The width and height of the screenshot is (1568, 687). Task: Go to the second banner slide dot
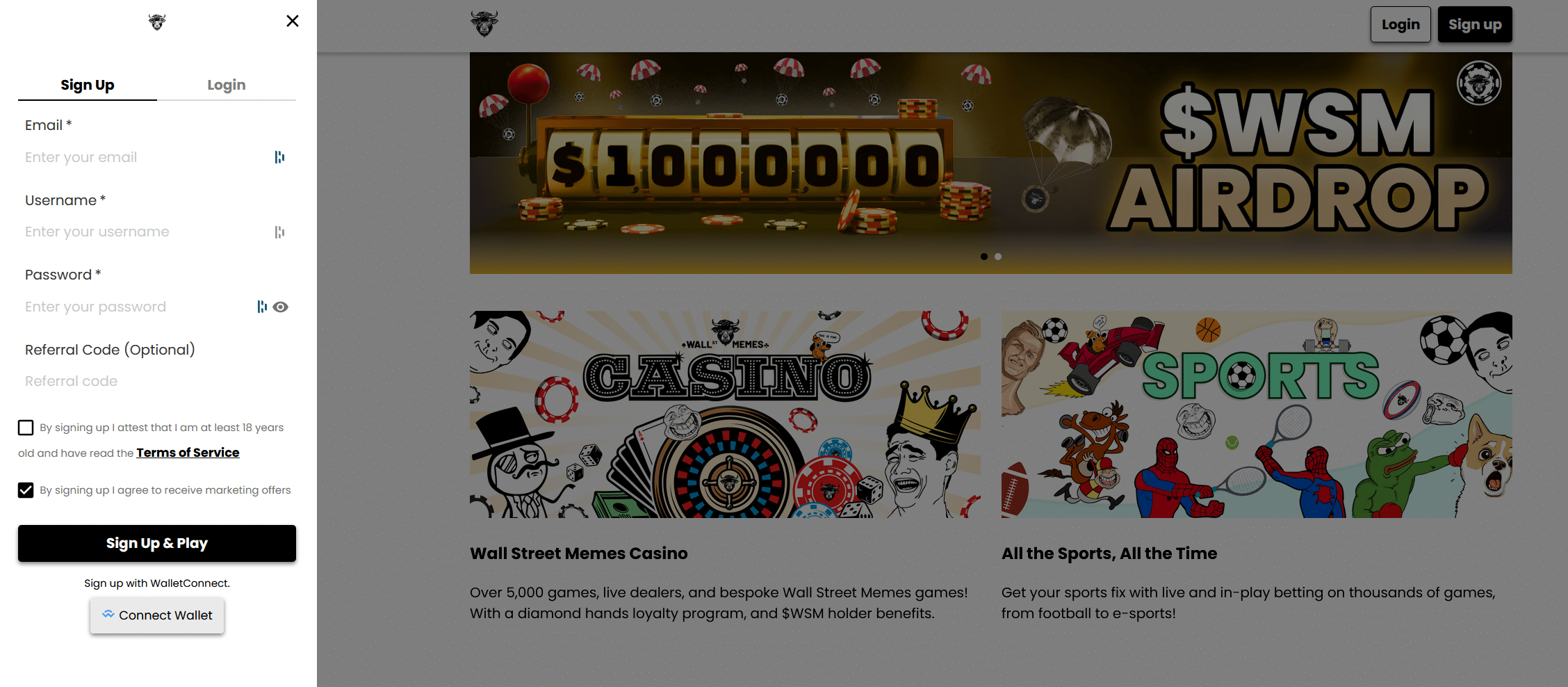click(x=998, y=257)
